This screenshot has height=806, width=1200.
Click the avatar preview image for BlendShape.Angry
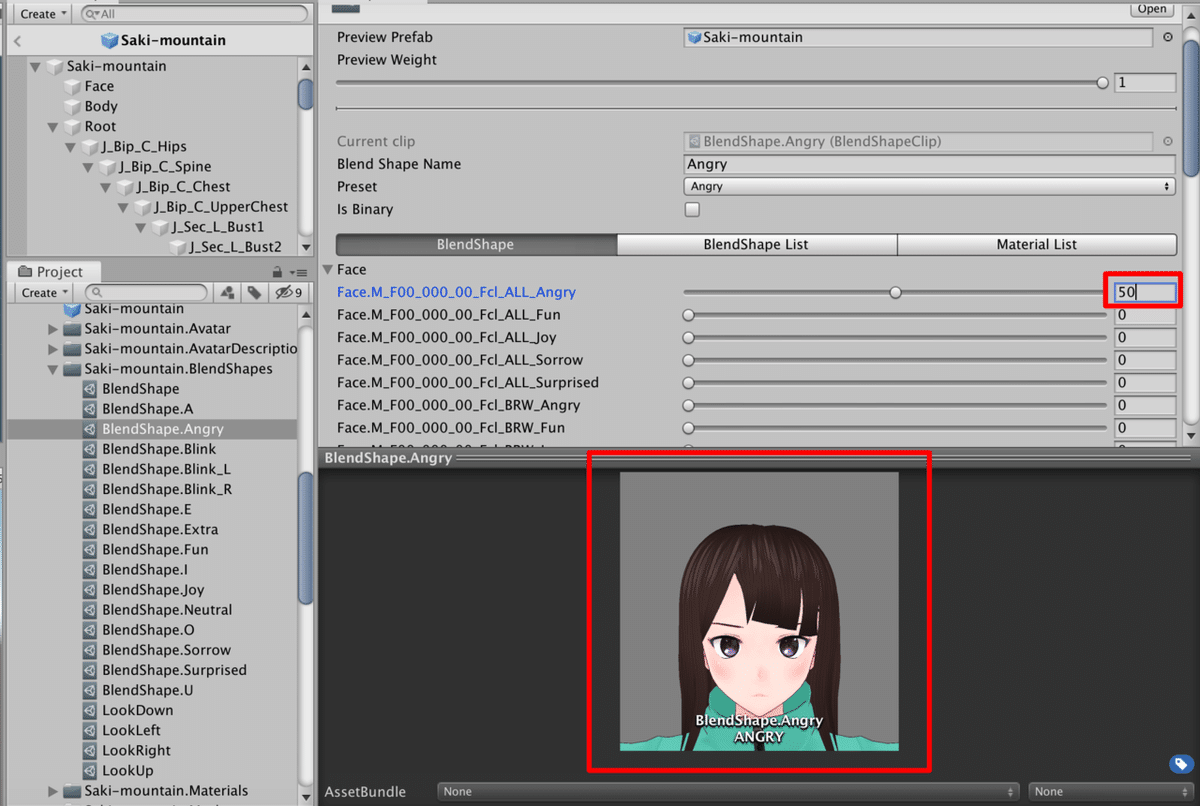[x=759, y=611]
